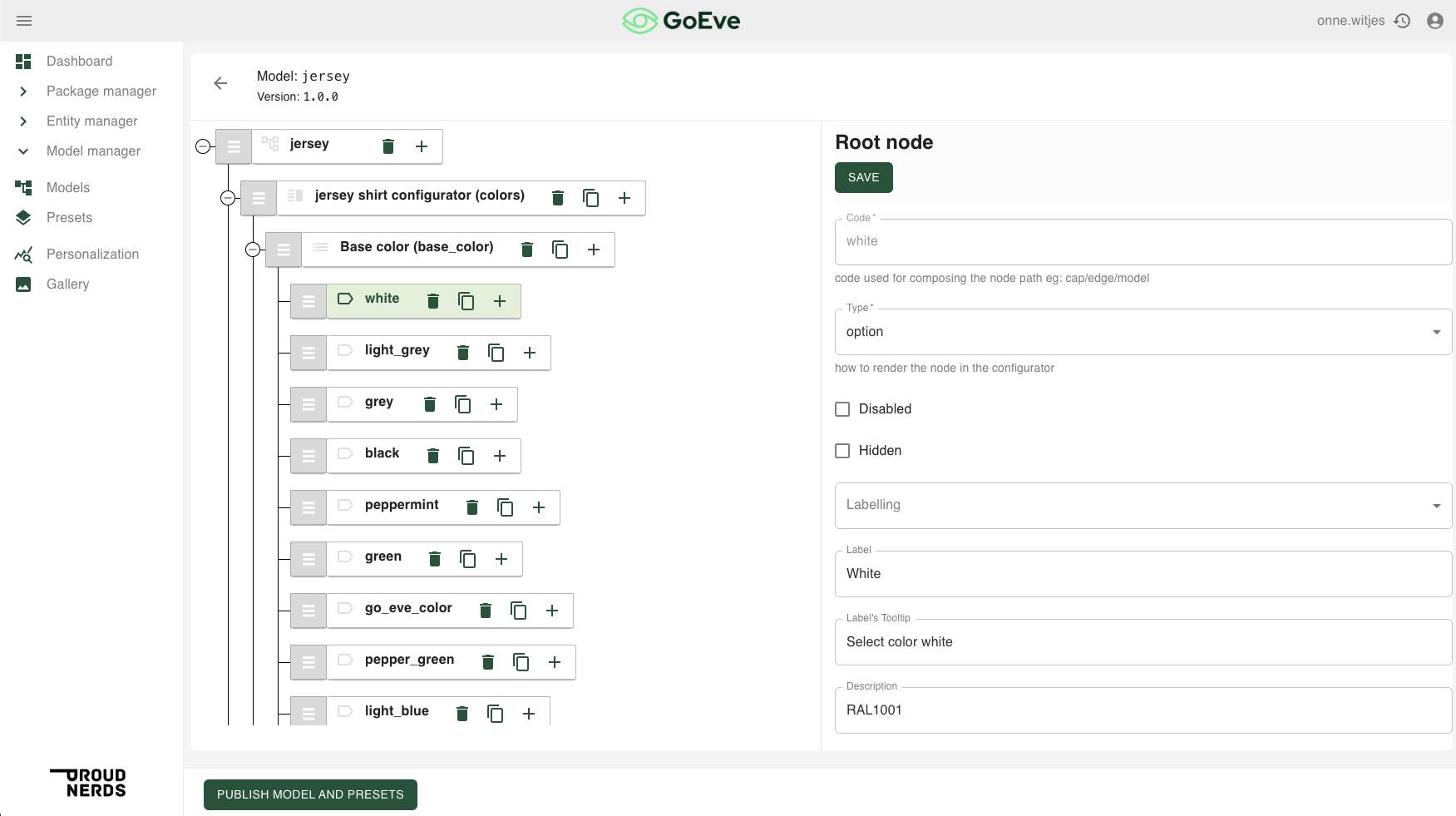This screenshot has height=816, width=1456.
Task: Open the Labelling dropdown
Action: point(1143,506)
